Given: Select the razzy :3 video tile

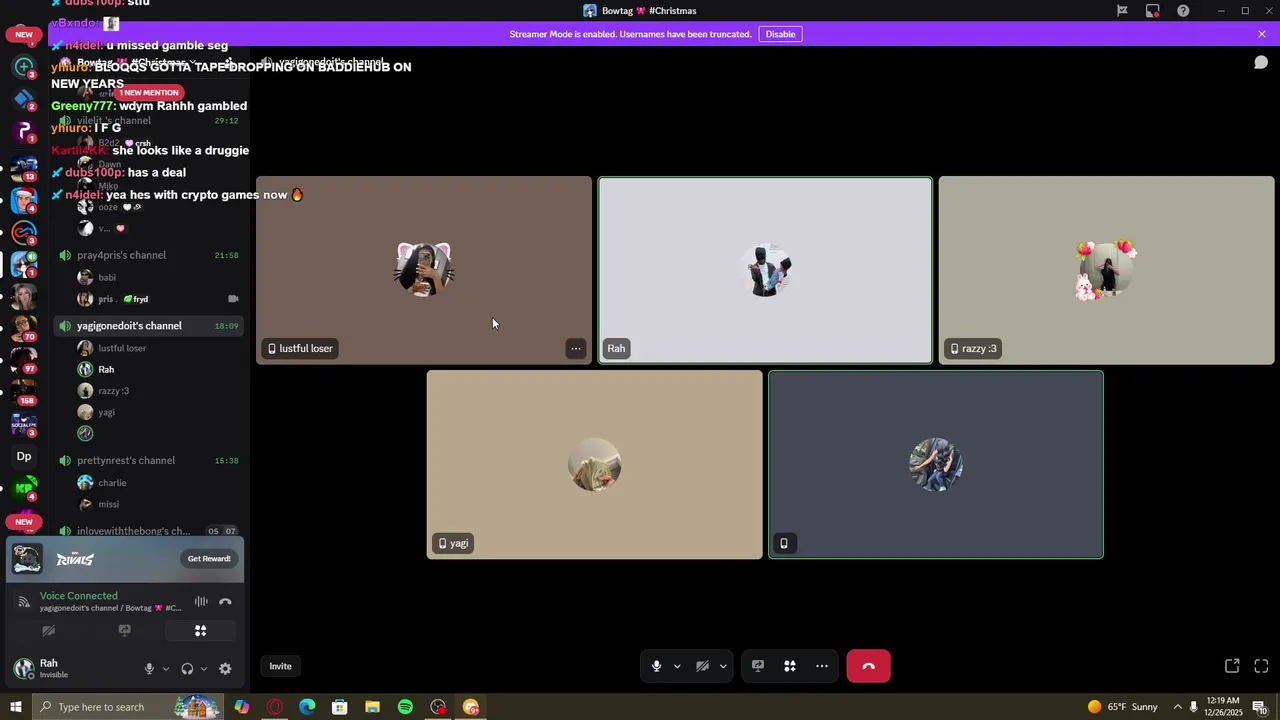Looking at the screenshot, I should point(1106,270).
